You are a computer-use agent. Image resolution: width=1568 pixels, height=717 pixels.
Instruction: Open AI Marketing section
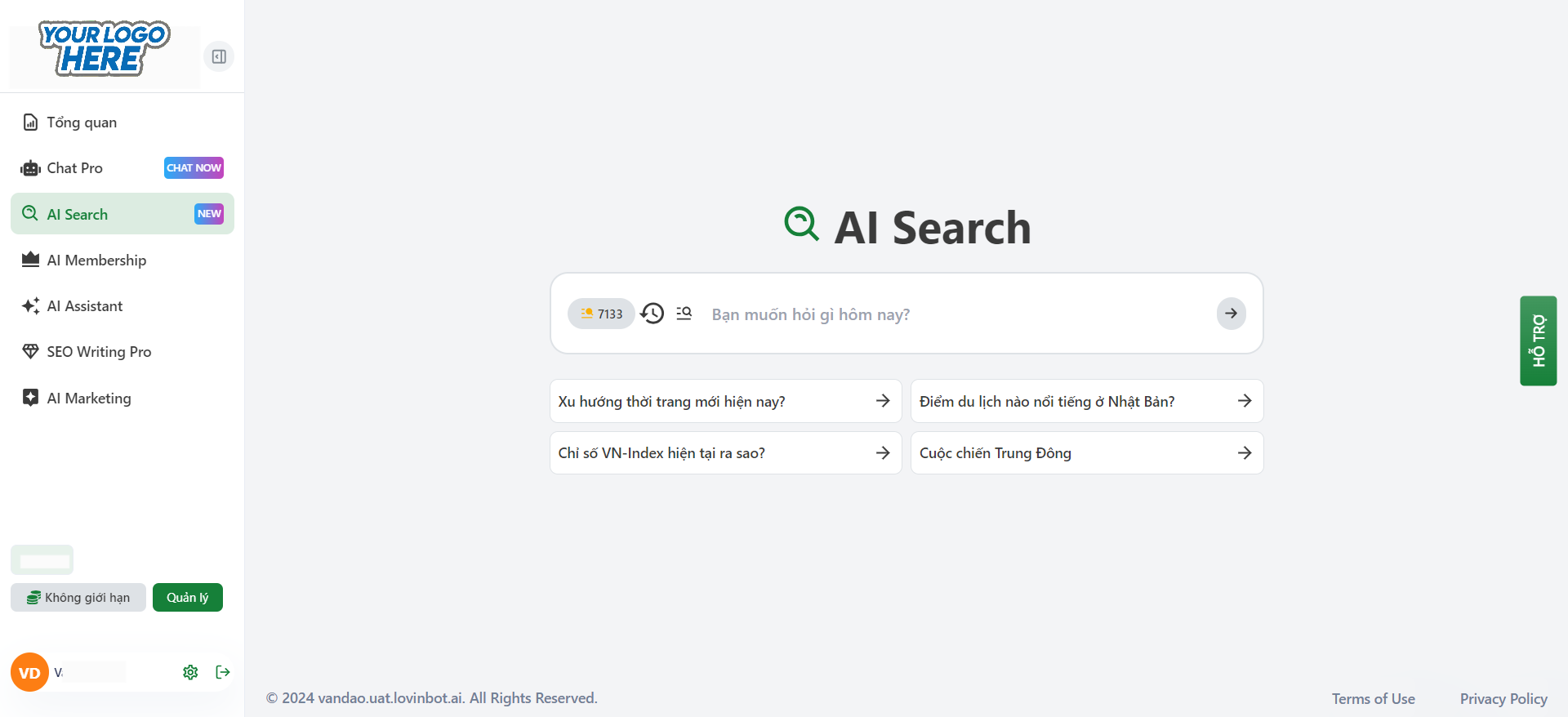tap(89, 399)
